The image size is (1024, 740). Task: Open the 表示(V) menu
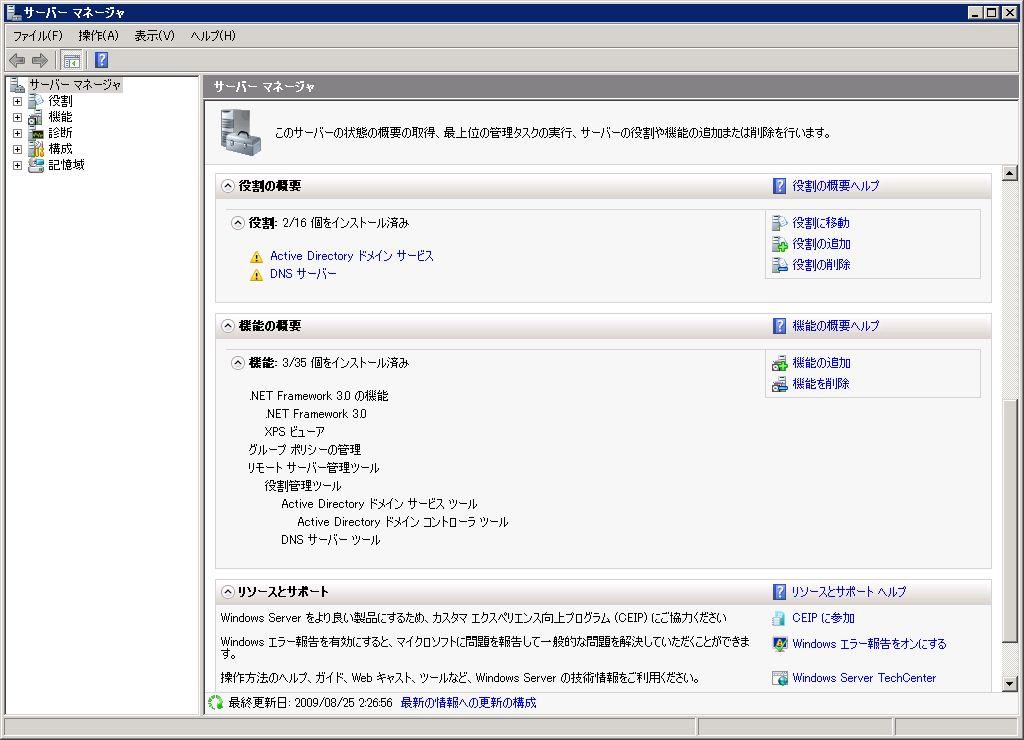click(155, 36)
